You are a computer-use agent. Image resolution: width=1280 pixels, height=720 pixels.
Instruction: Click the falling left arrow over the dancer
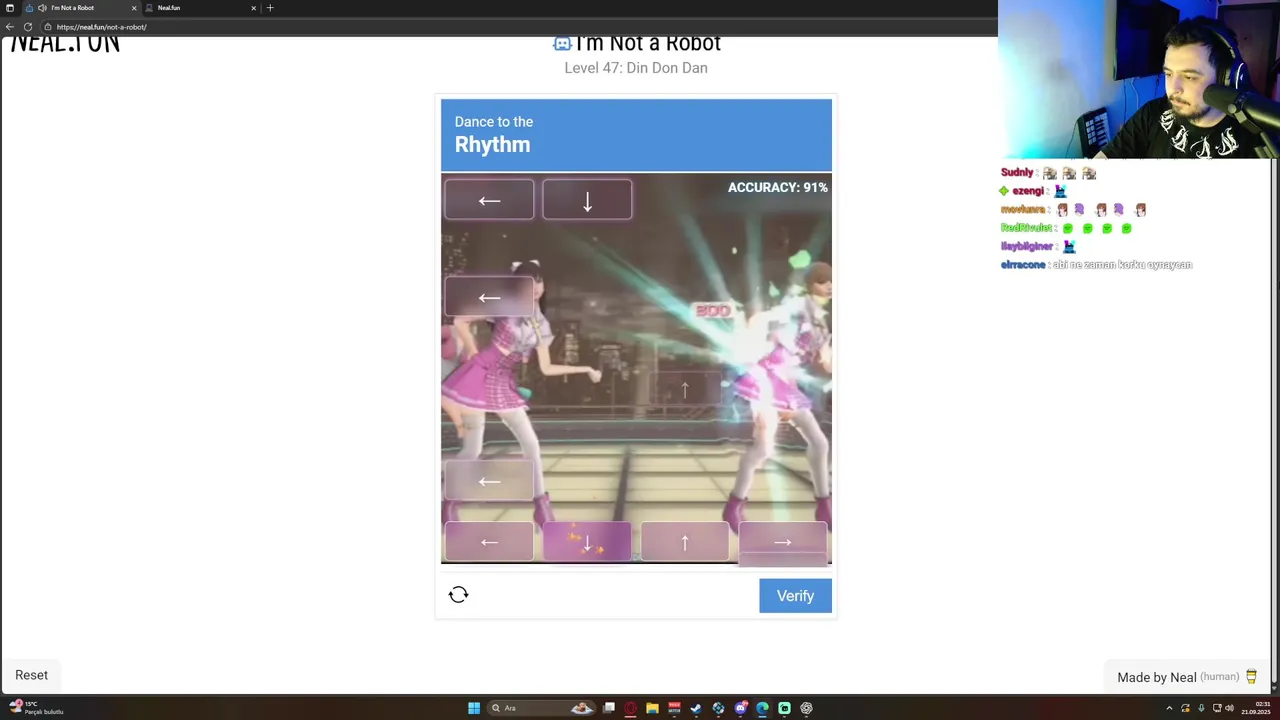point(489,297)
